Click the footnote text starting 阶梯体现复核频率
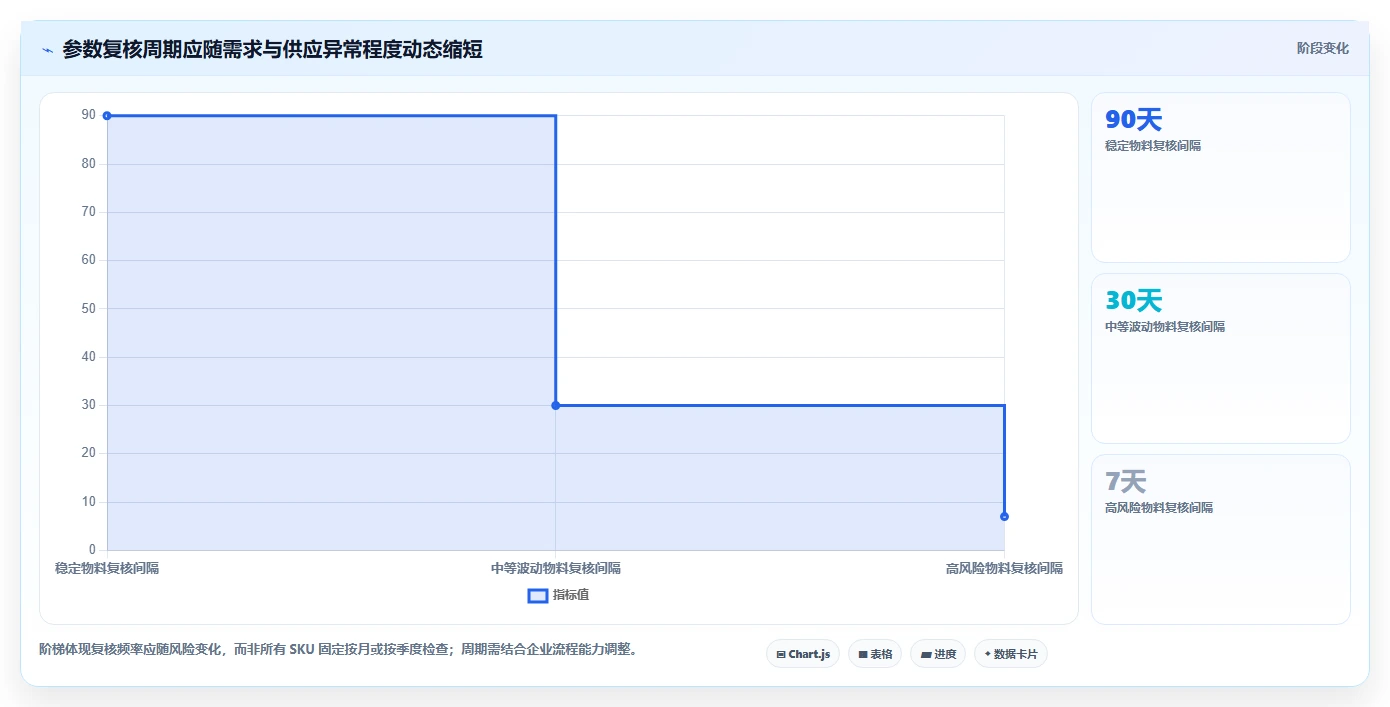The width and height of the screenshot is (1390, 707). (338, 649)
